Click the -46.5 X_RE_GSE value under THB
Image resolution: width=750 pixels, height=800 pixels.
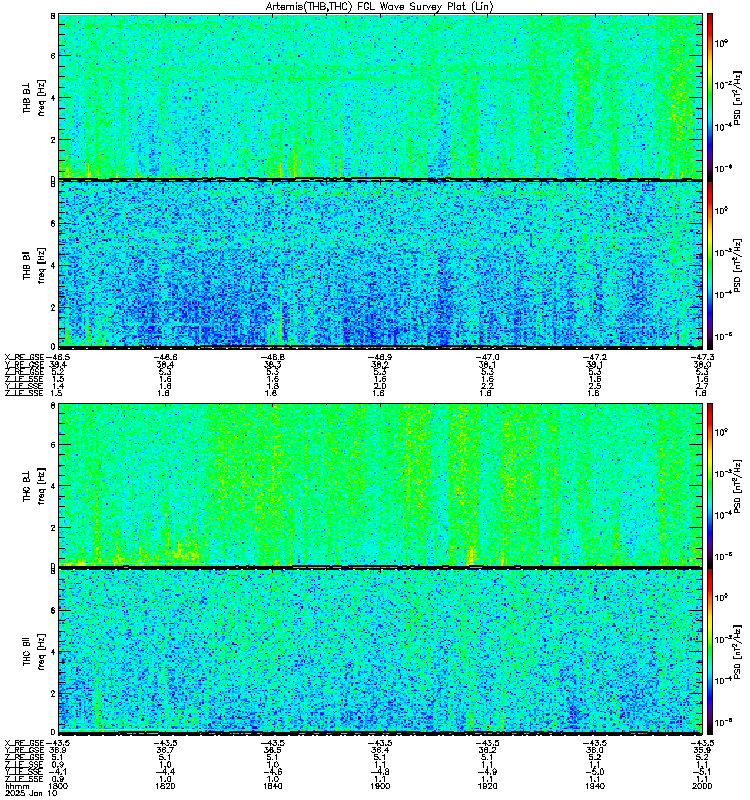point(58,358)
